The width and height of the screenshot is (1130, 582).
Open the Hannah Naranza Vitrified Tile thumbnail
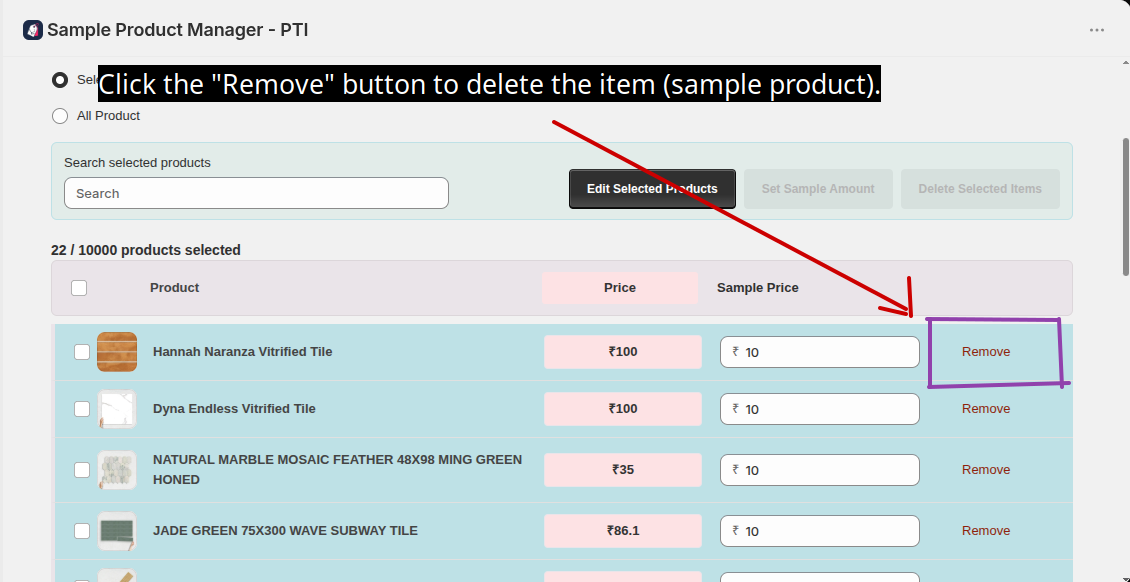tap(117, 352)
